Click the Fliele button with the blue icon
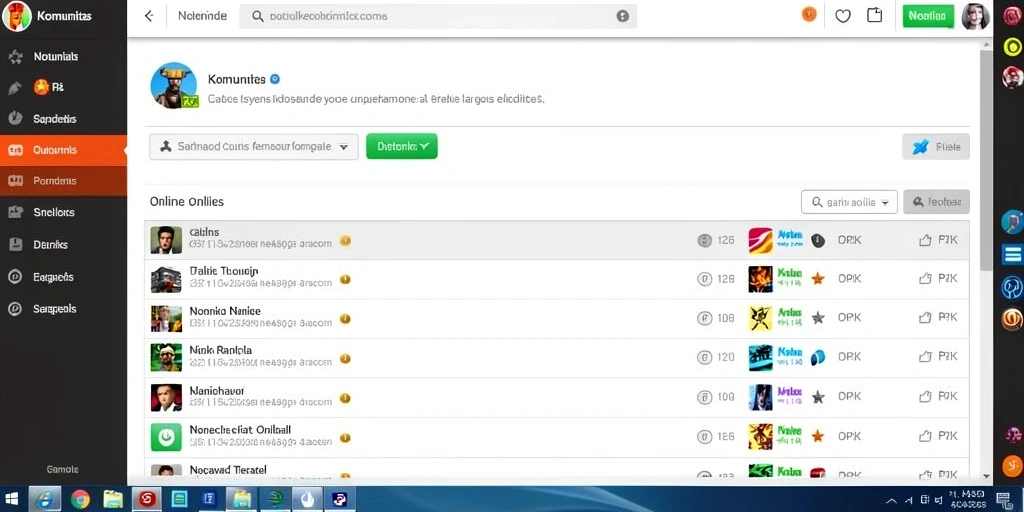Image resolution: width=1024 pixels, height=512 pixels. click(x=936, y=147)
